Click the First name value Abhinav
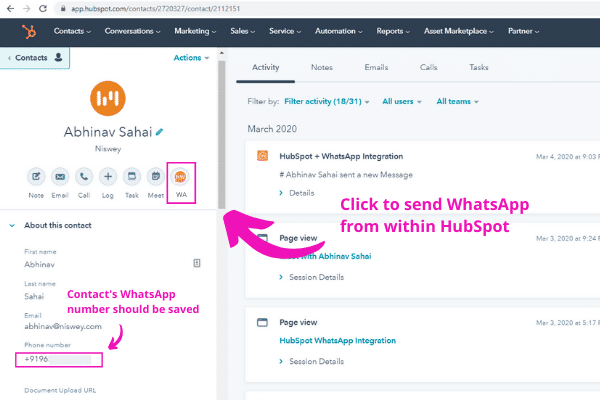Image resolution: width=600 pixels, height=400 pixels. 39,264
